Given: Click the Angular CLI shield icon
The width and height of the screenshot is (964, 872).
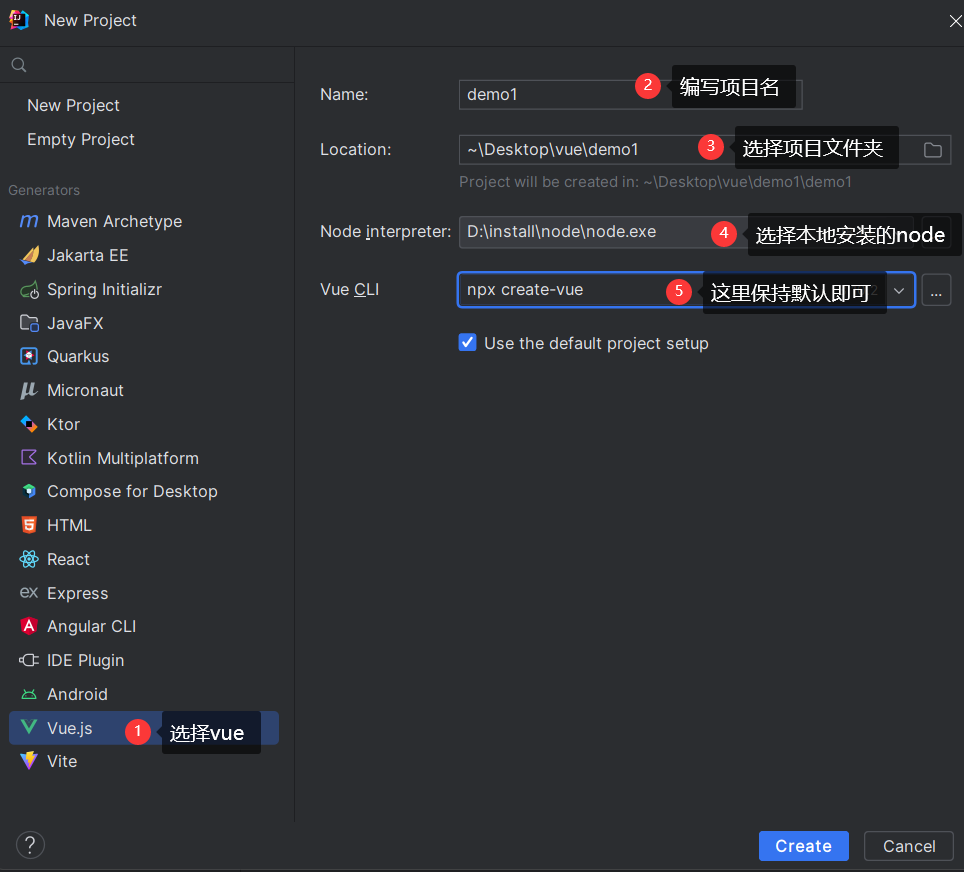Looking at the screenshot, I should tap(29, 626).
